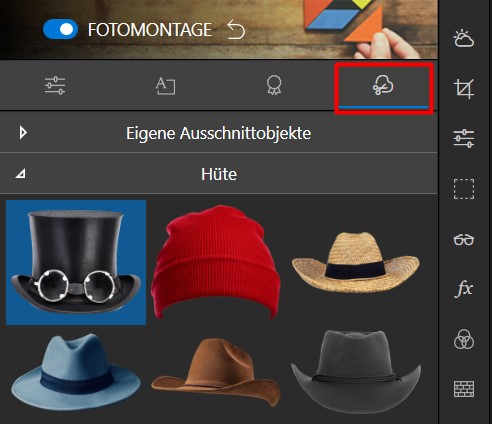Select the dashed rectangle selection tool
Image resolution: width=492 pixels, height=424 pixels.
[464, 189]
